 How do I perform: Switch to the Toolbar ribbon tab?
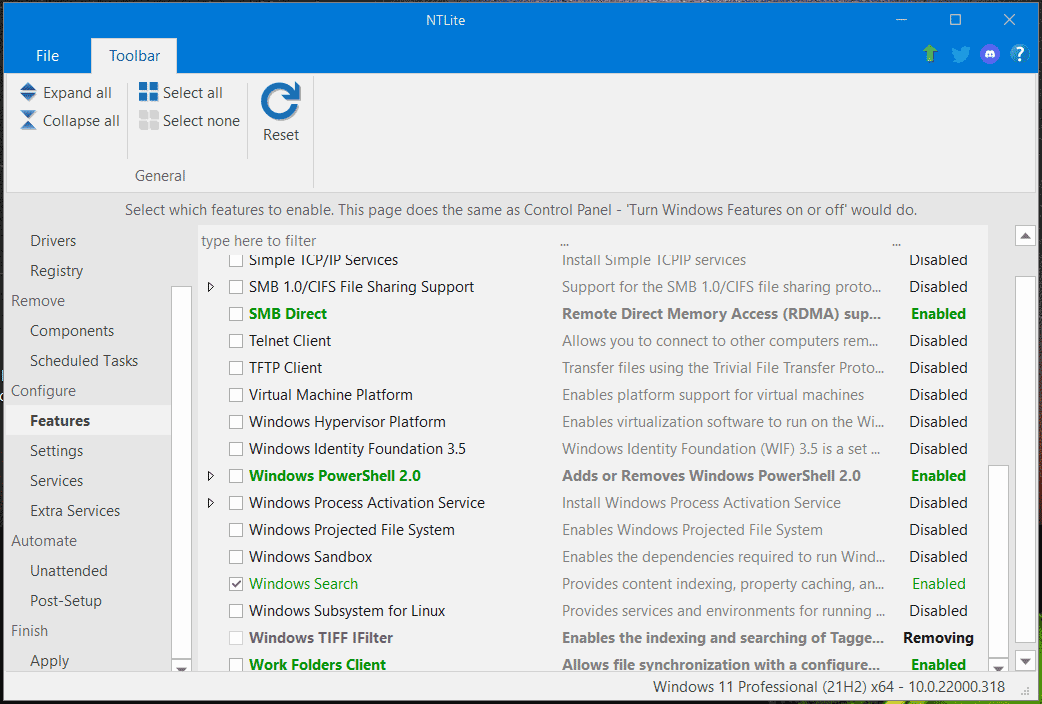134,56
